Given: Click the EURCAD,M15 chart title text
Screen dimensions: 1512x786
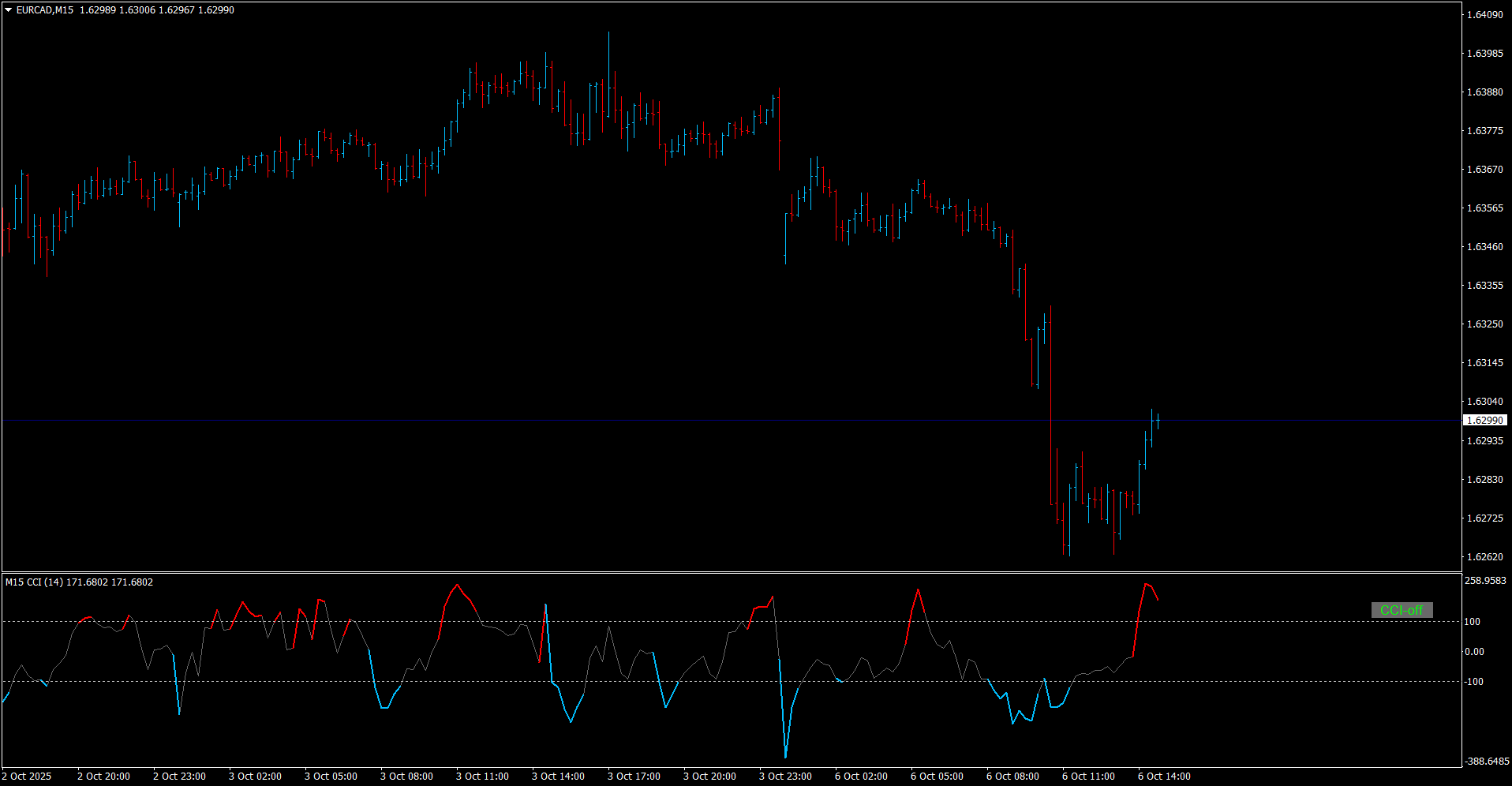Looking at the screenshot, I should (45, 10).
